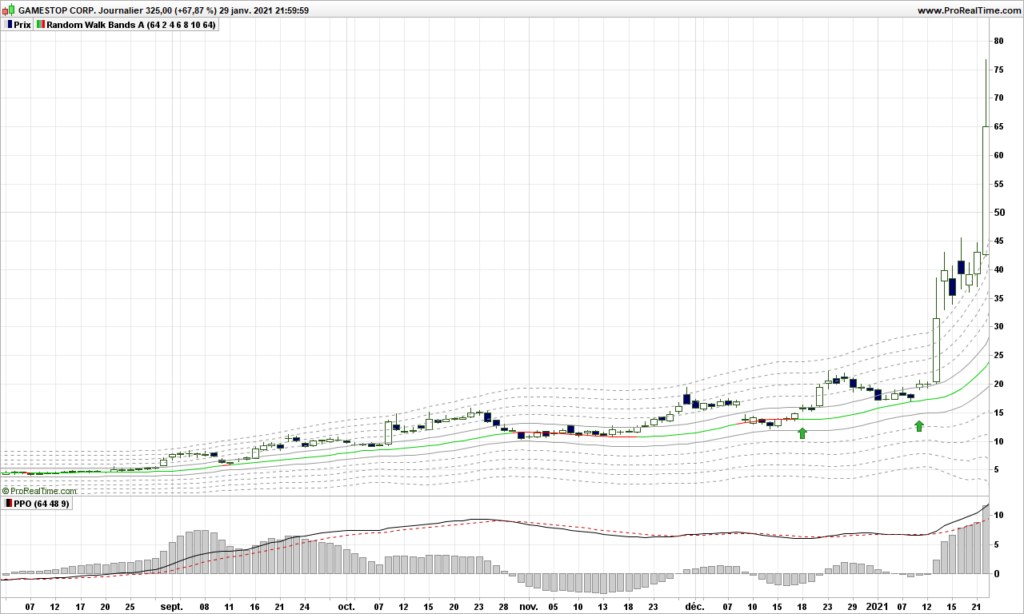Click the PPO indicator legend color icon
The height and width of the screenshot is (614, 1024).
(8, 504)
